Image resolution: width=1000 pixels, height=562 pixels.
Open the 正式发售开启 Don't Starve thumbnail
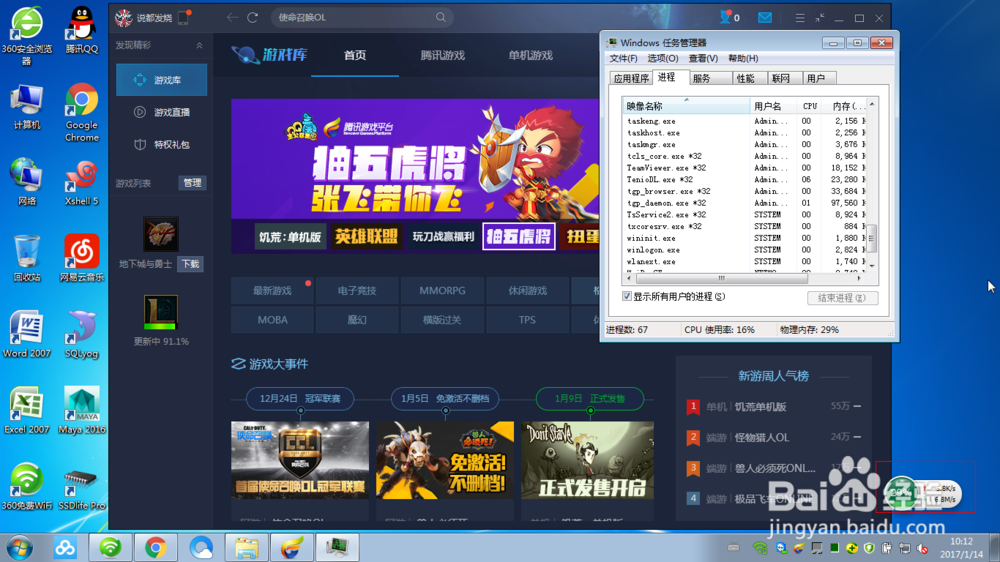587,459
